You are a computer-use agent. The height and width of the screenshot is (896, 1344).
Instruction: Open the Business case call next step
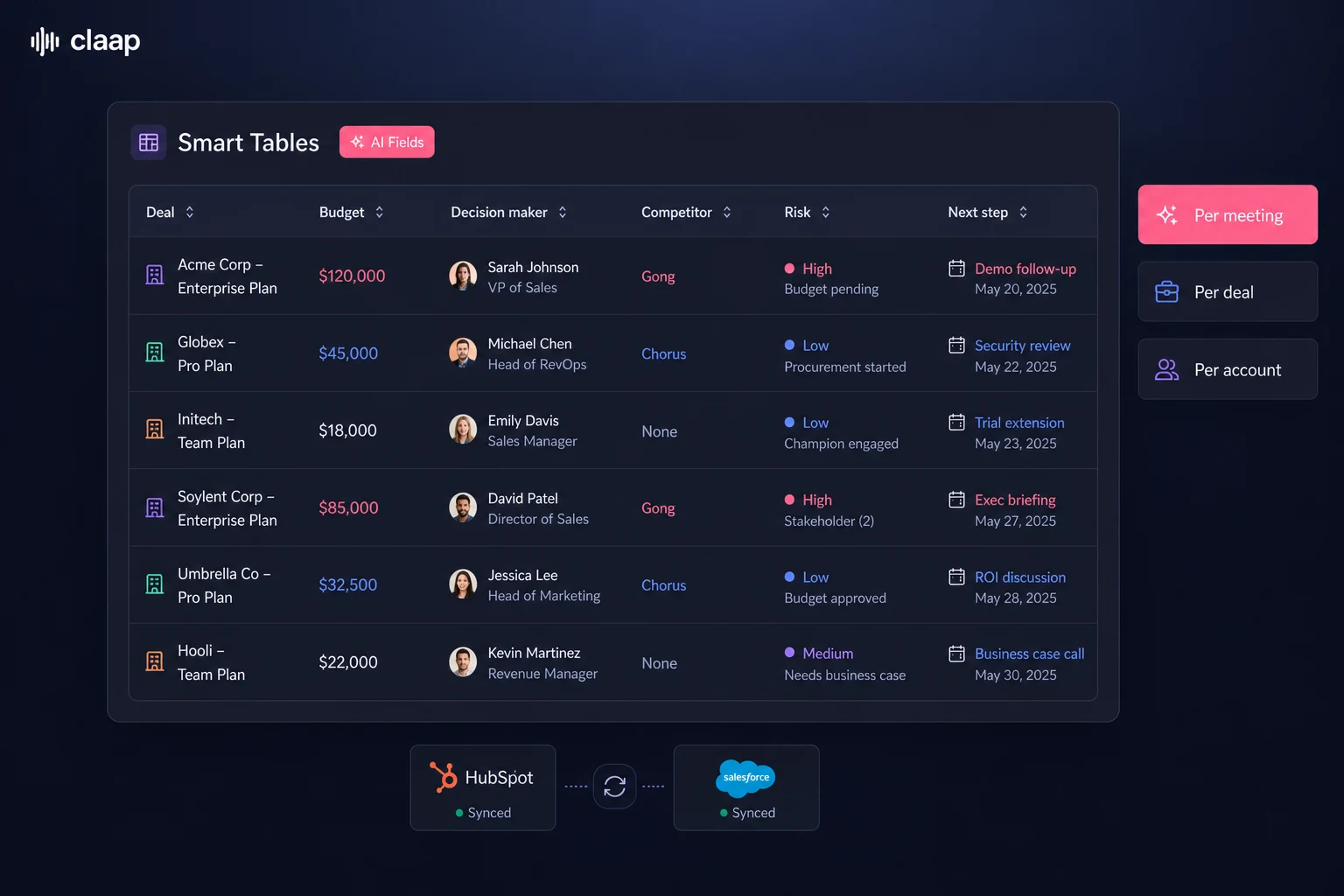[x=1030, y=654]
